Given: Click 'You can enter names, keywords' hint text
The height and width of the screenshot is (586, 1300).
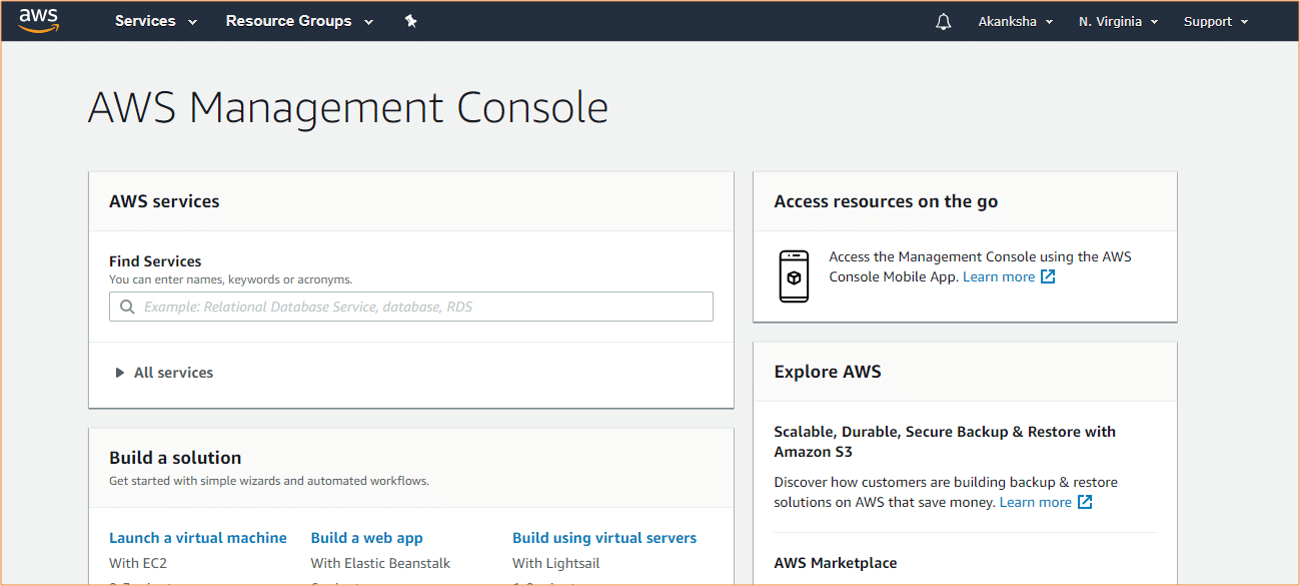Looking at the screenshot, I should click(x=230, y=280).
